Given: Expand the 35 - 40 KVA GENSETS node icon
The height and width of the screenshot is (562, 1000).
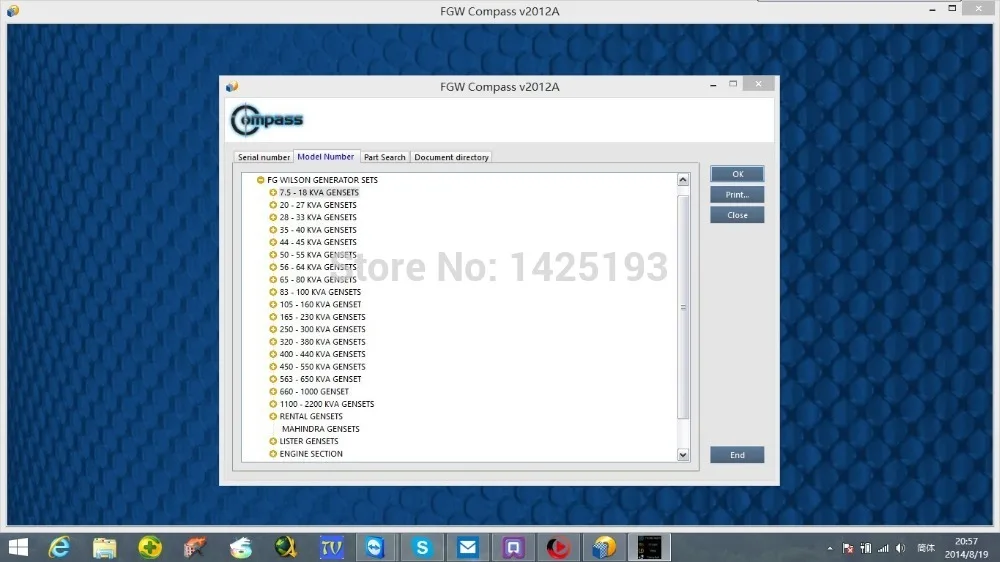Looking at the screenshot, I should (x=273, y=230).
